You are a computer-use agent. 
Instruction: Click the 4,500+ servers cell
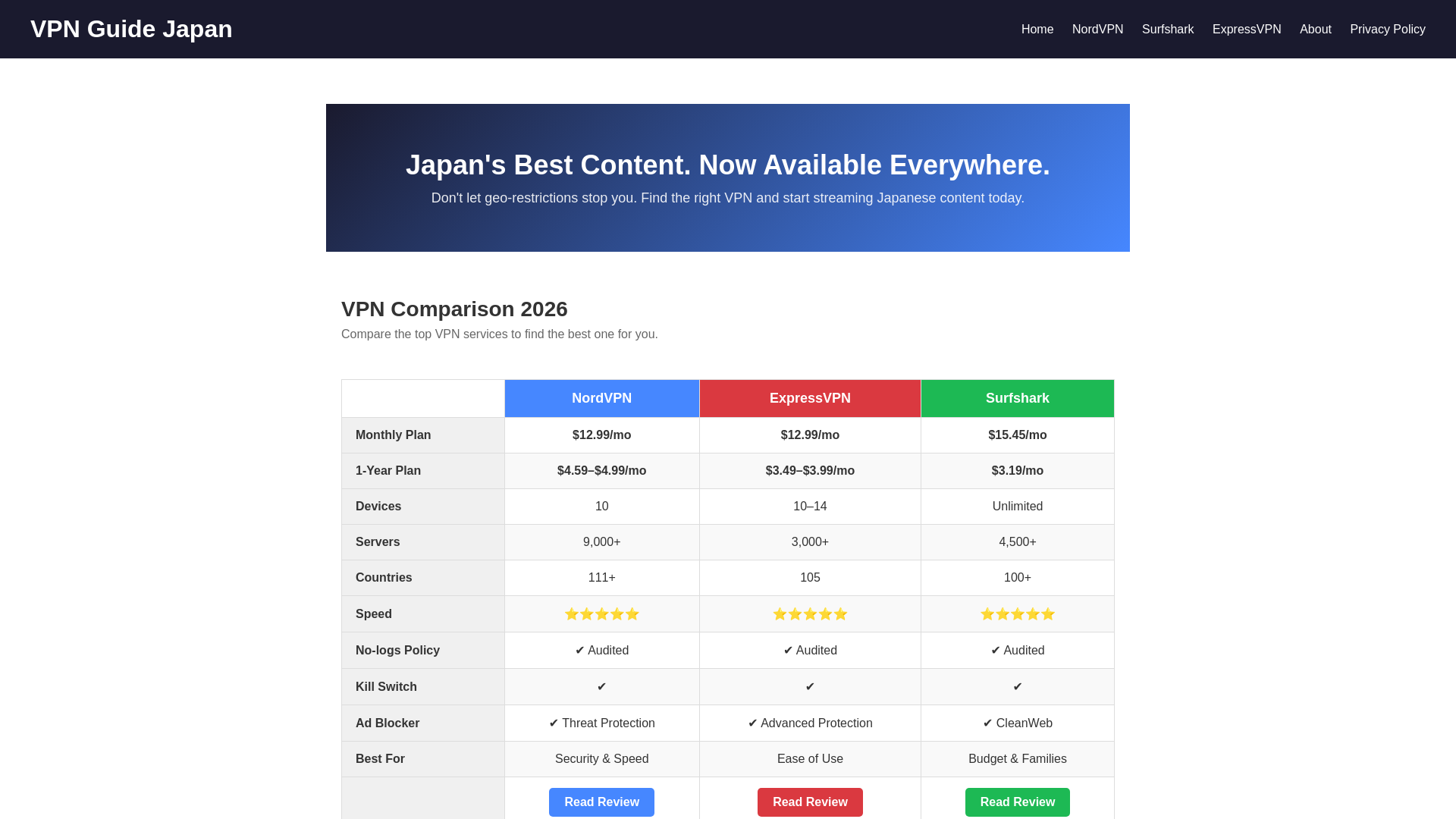1018,542
